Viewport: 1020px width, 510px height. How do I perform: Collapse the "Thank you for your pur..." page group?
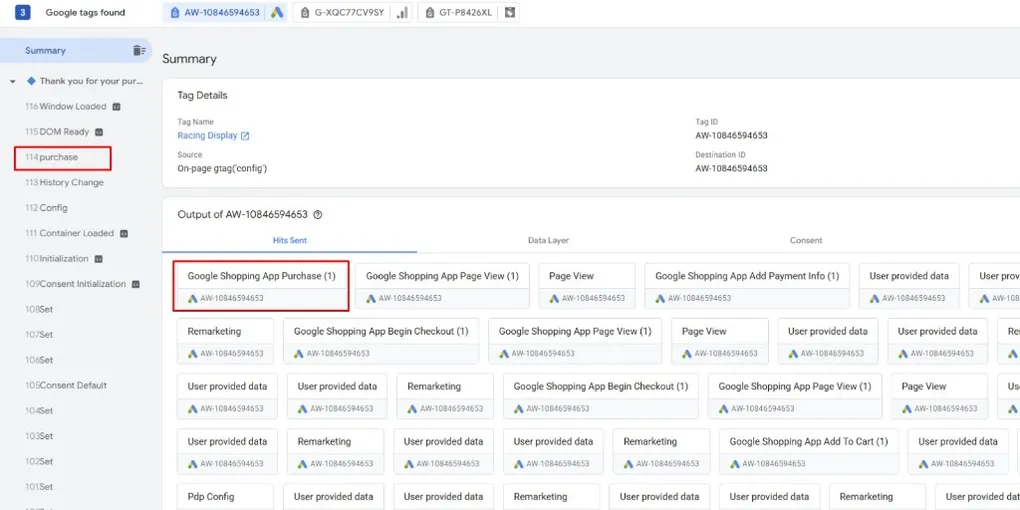[x=13, y=82]
